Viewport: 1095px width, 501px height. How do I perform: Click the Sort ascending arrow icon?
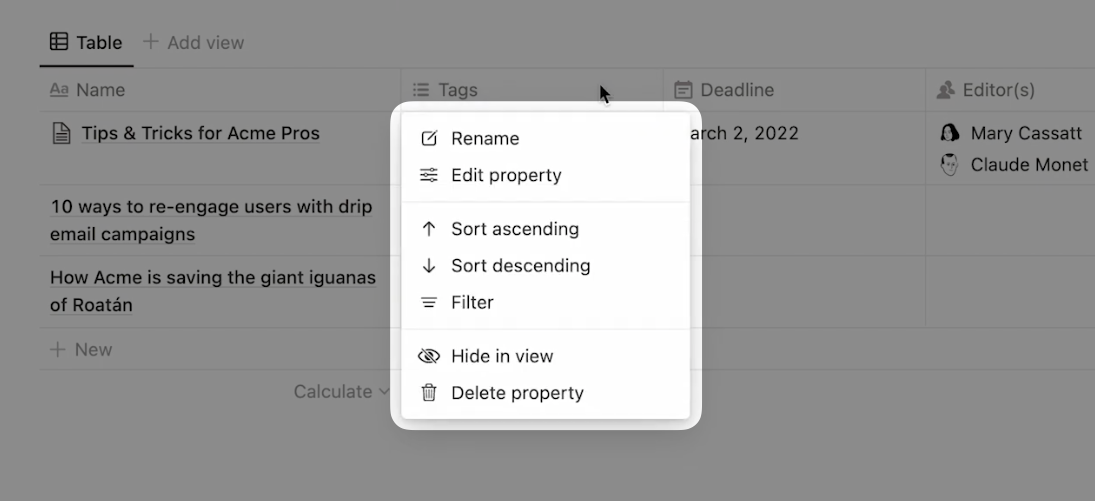[x=429, y=229]
